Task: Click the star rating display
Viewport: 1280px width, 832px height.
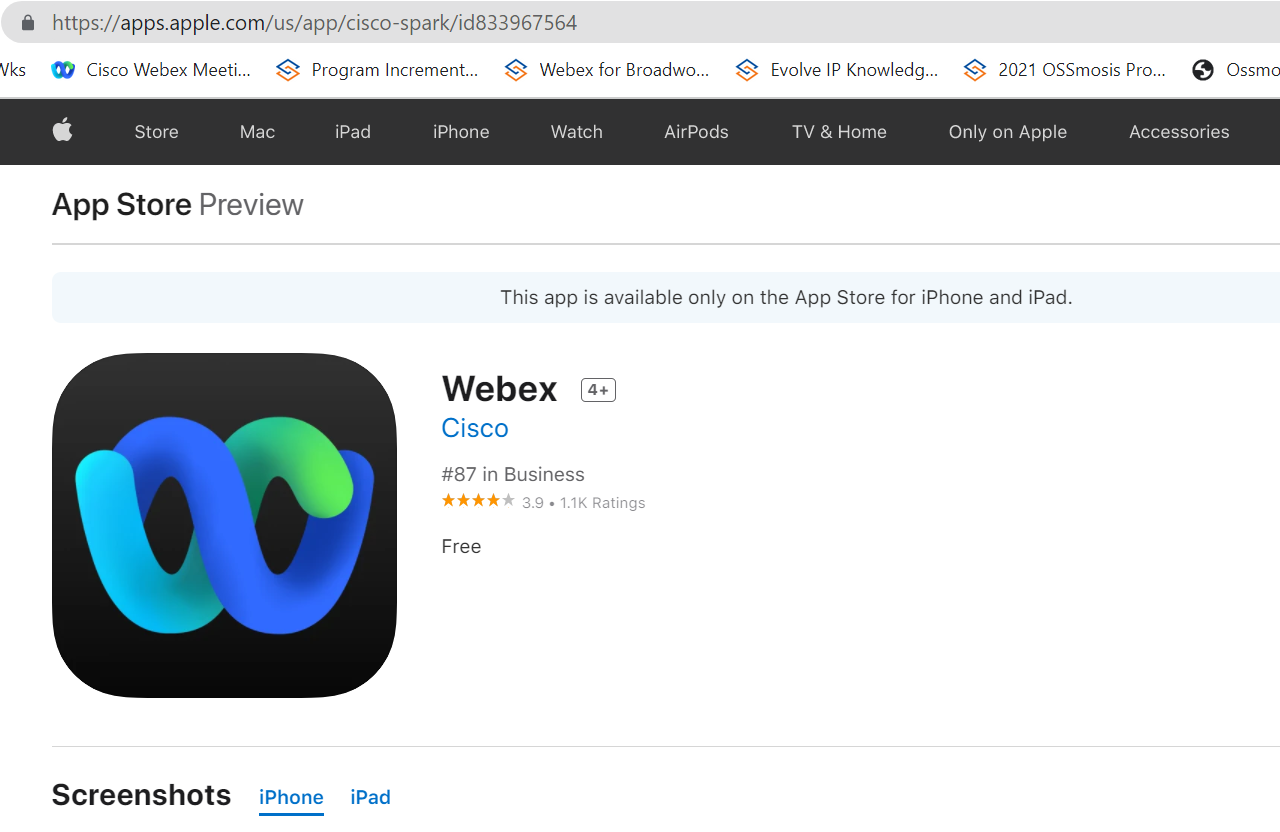Action: tap(478, 501)
